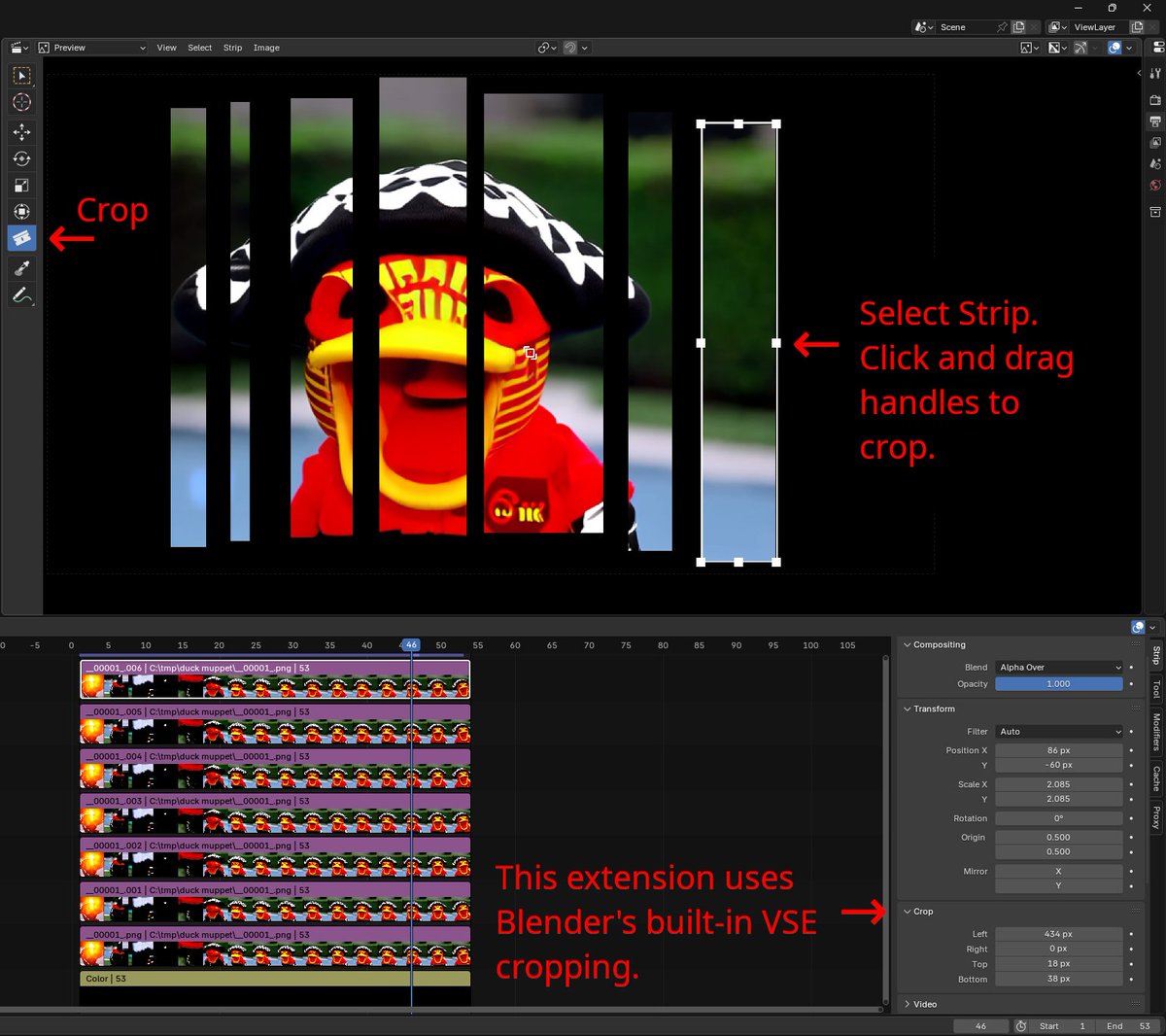Open the Strip menu
Image resolution: width=1166 pixels, height=1036 pixels.
232,48
